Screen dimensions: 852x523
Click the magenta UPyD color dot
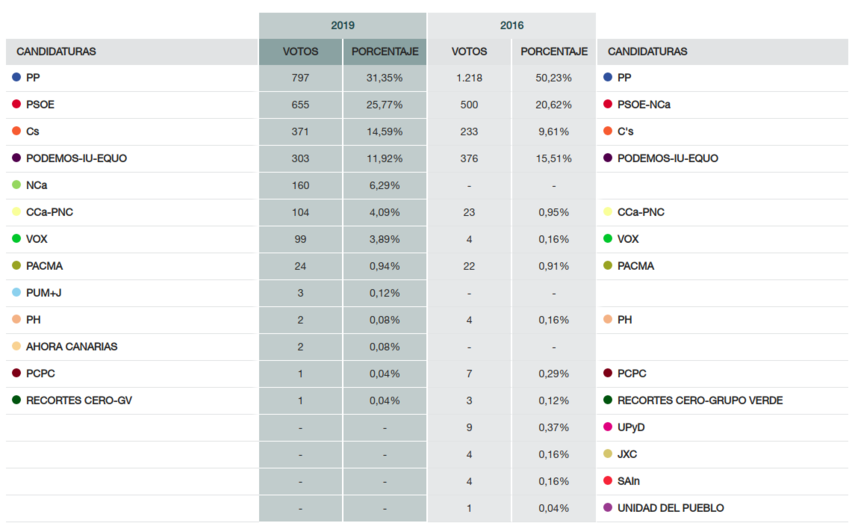coord(608,427)
